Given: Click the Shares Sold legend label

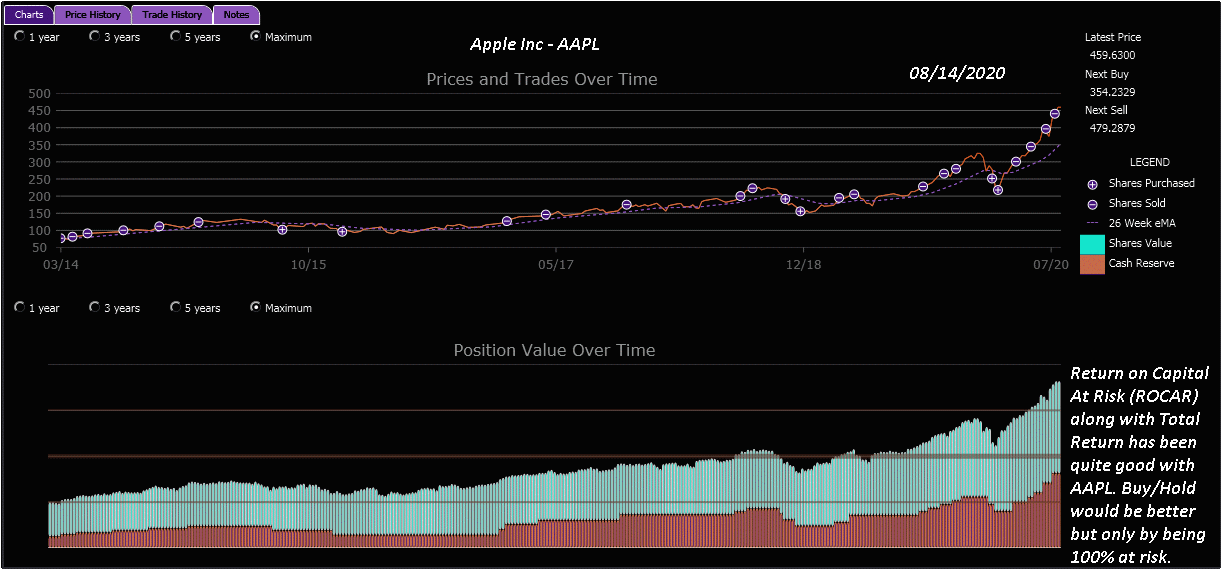Looking at the screenshot, I should click(x=1139, y=204).
